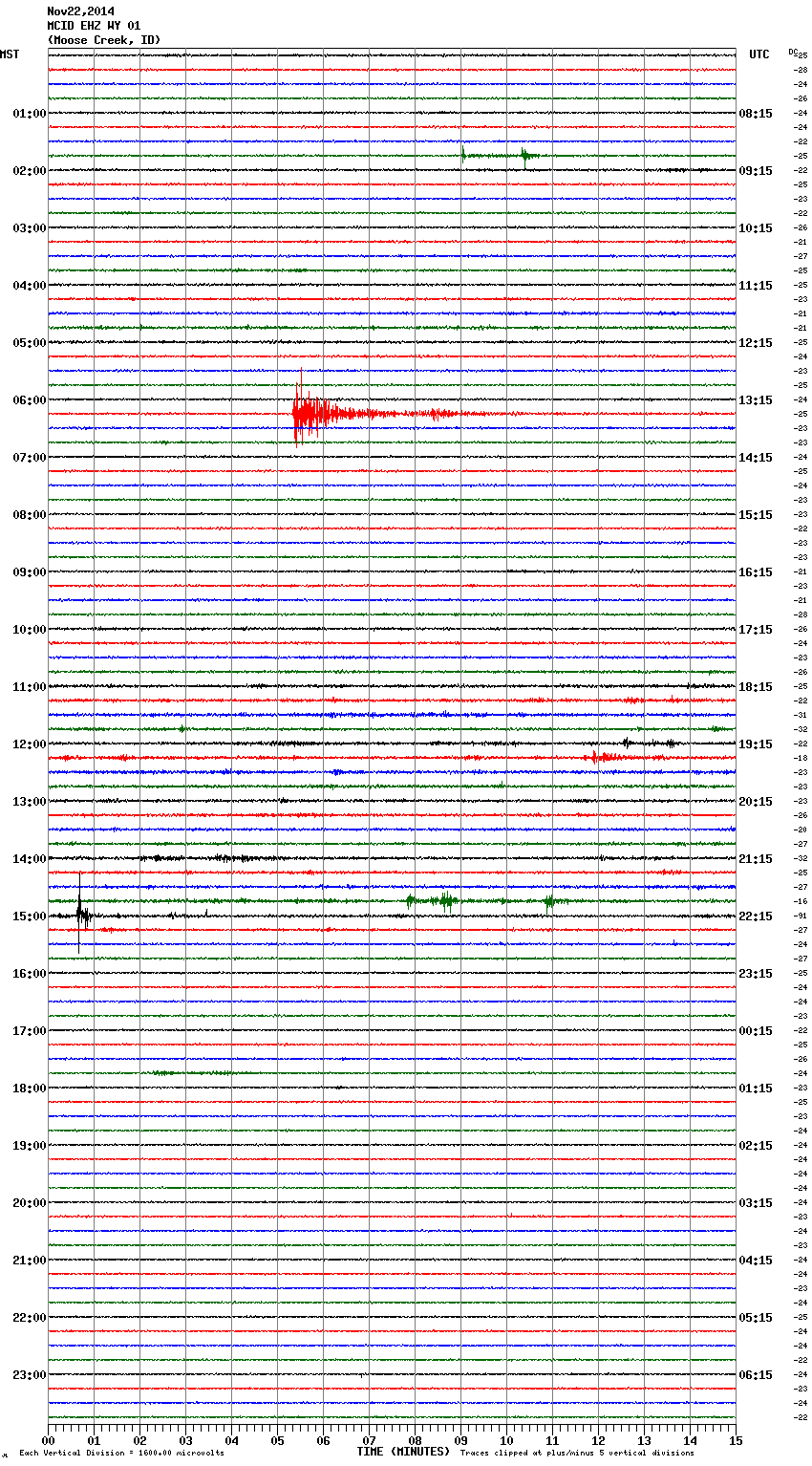Select the 02:00 MST row label

click(x=30, y=171)
